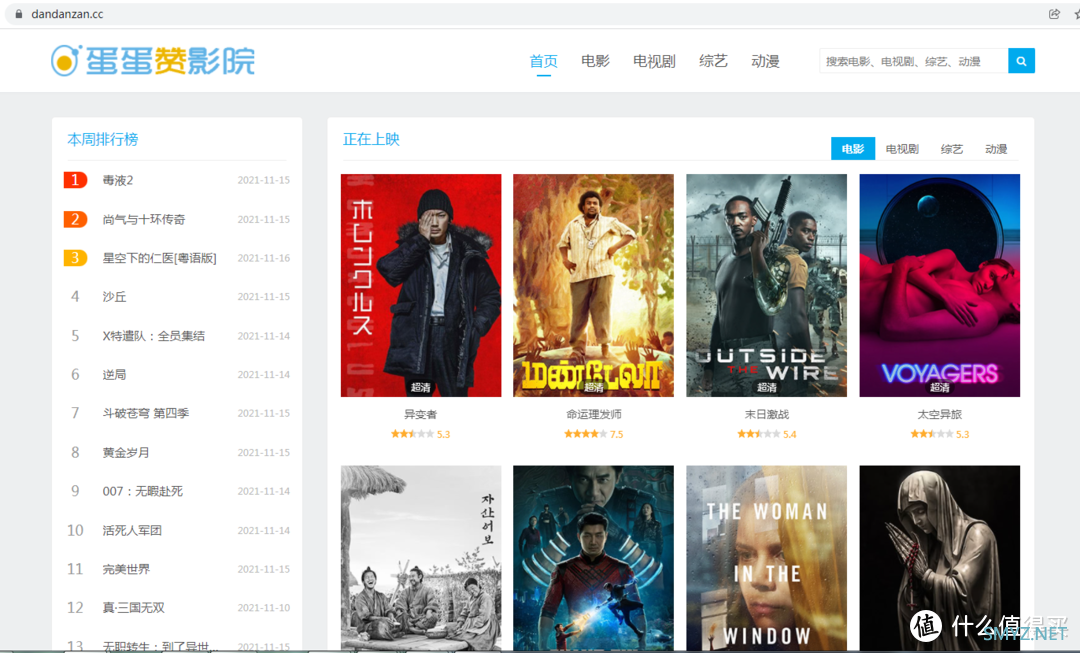
Task: Go to 综艺 in the top navigation
Action: coord(713,61)
